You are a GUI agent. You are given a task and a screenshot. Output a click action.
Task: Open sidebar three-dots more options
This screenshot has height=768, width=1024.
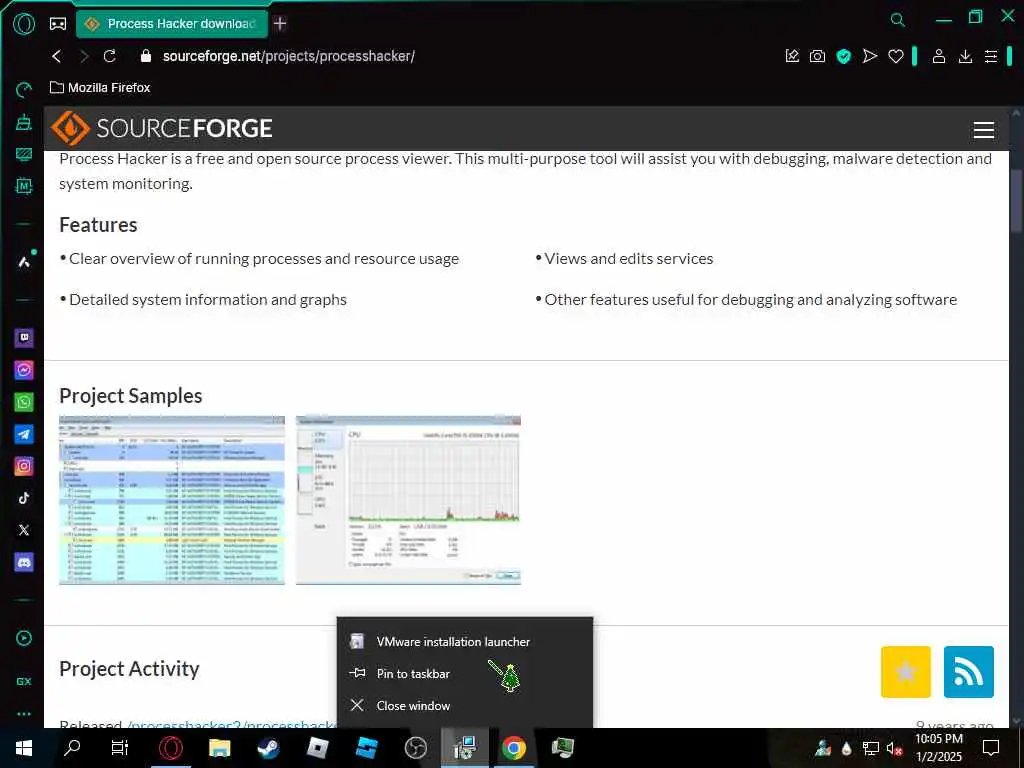[24, 713]
